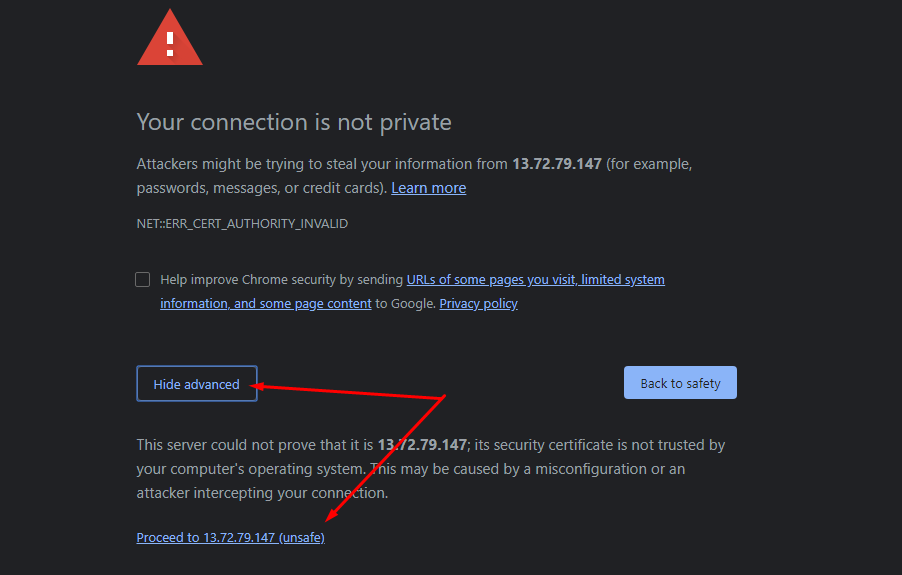Click the bold IP address in the attackers warning

(x=557, y=164)
